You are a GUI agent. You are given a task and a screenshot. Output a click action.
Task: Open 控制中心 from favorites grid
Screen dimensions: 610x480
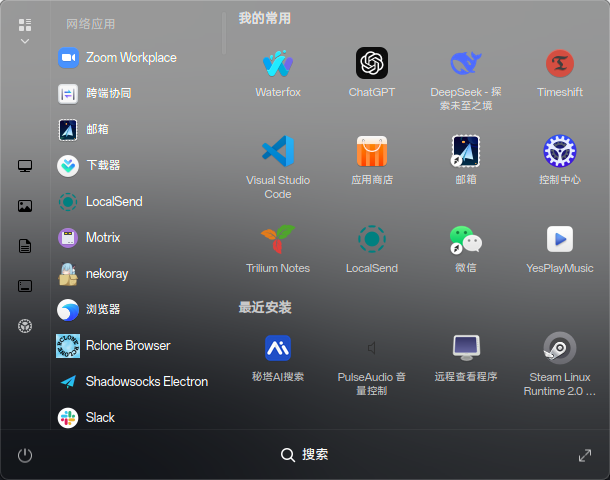(x=559, y=160)
